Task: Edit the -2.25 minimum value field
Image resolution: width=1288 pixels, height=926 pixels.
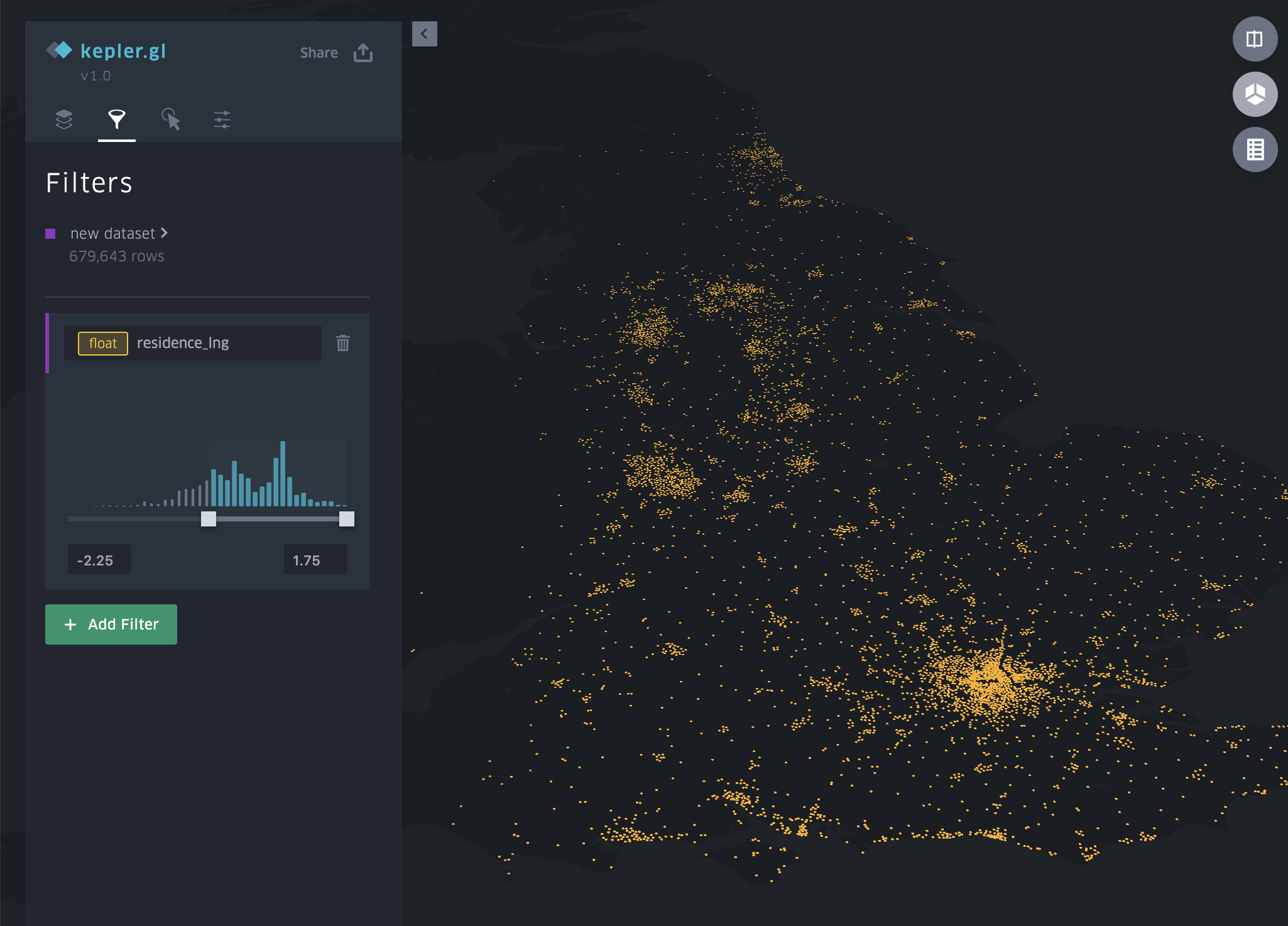Action: (98, 559)
